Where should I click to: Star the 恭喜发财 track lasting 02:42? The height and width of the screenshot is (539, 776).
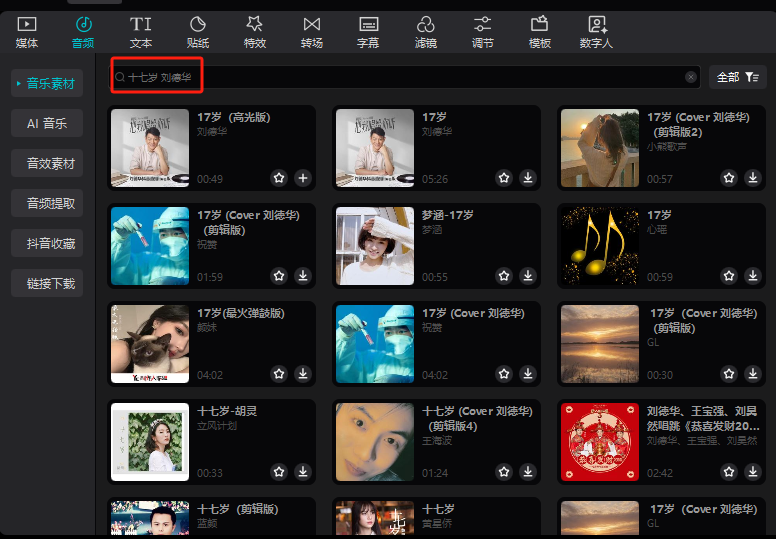click(x=729, y=472)
